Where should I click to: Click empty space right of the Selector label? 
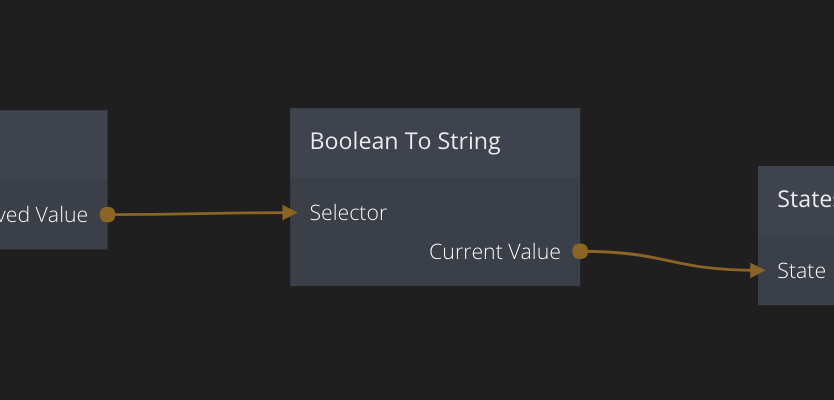tap(480, 212)
